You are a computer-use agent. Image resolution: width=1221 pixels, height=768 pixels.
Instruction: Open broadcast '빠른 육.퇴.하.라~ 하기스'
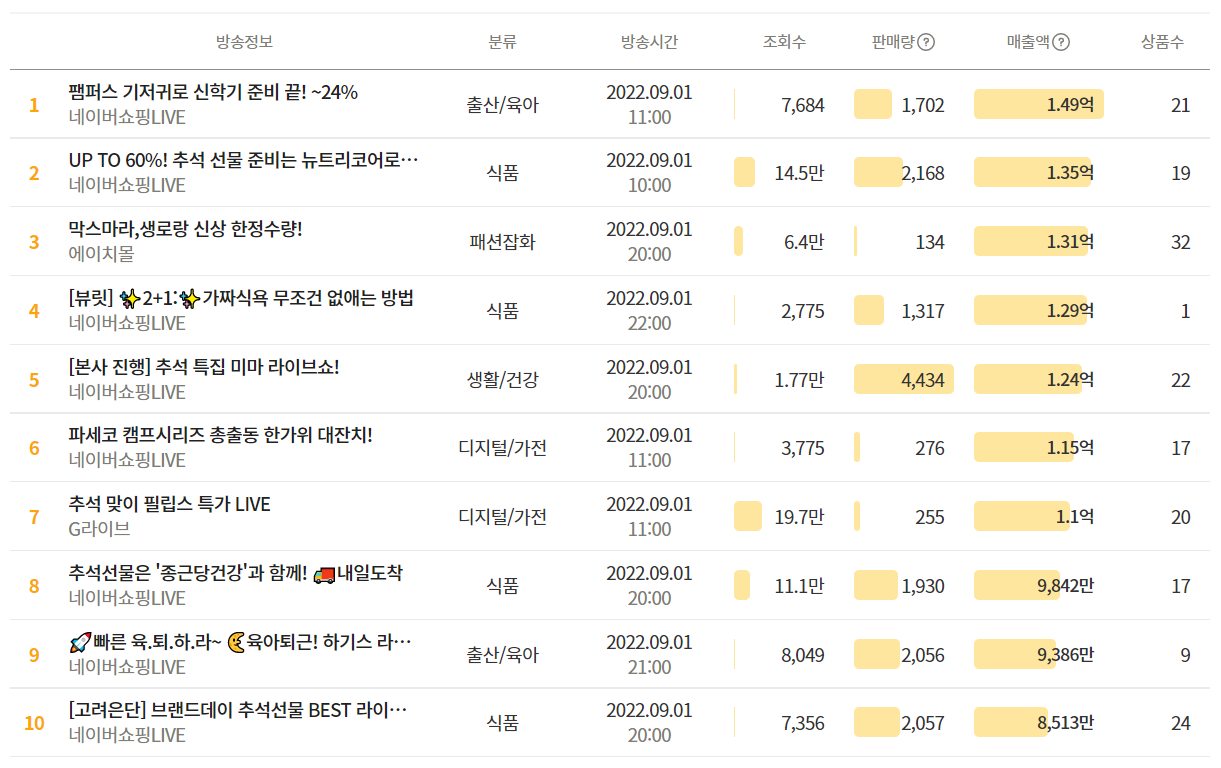[240, 641]
